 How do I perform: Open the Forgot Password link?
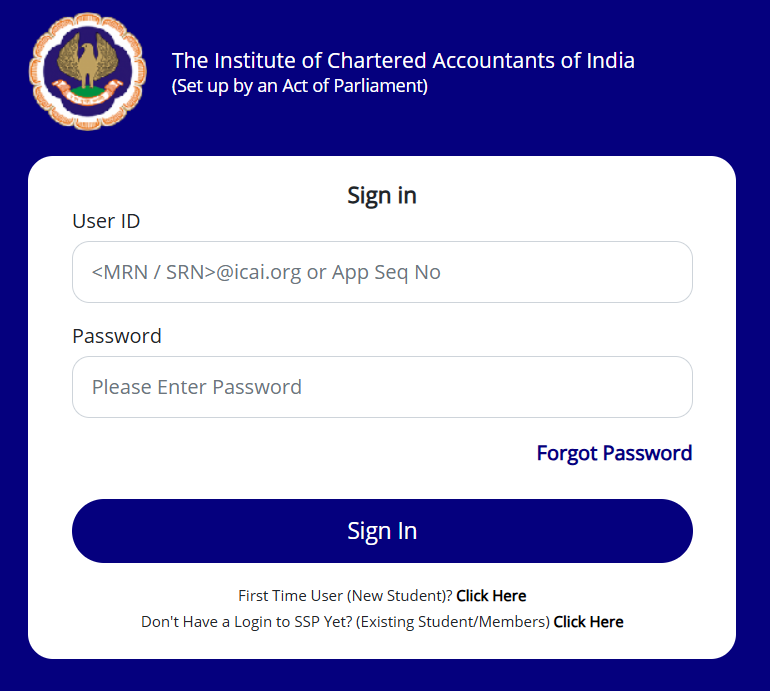[x=614, y=453]
